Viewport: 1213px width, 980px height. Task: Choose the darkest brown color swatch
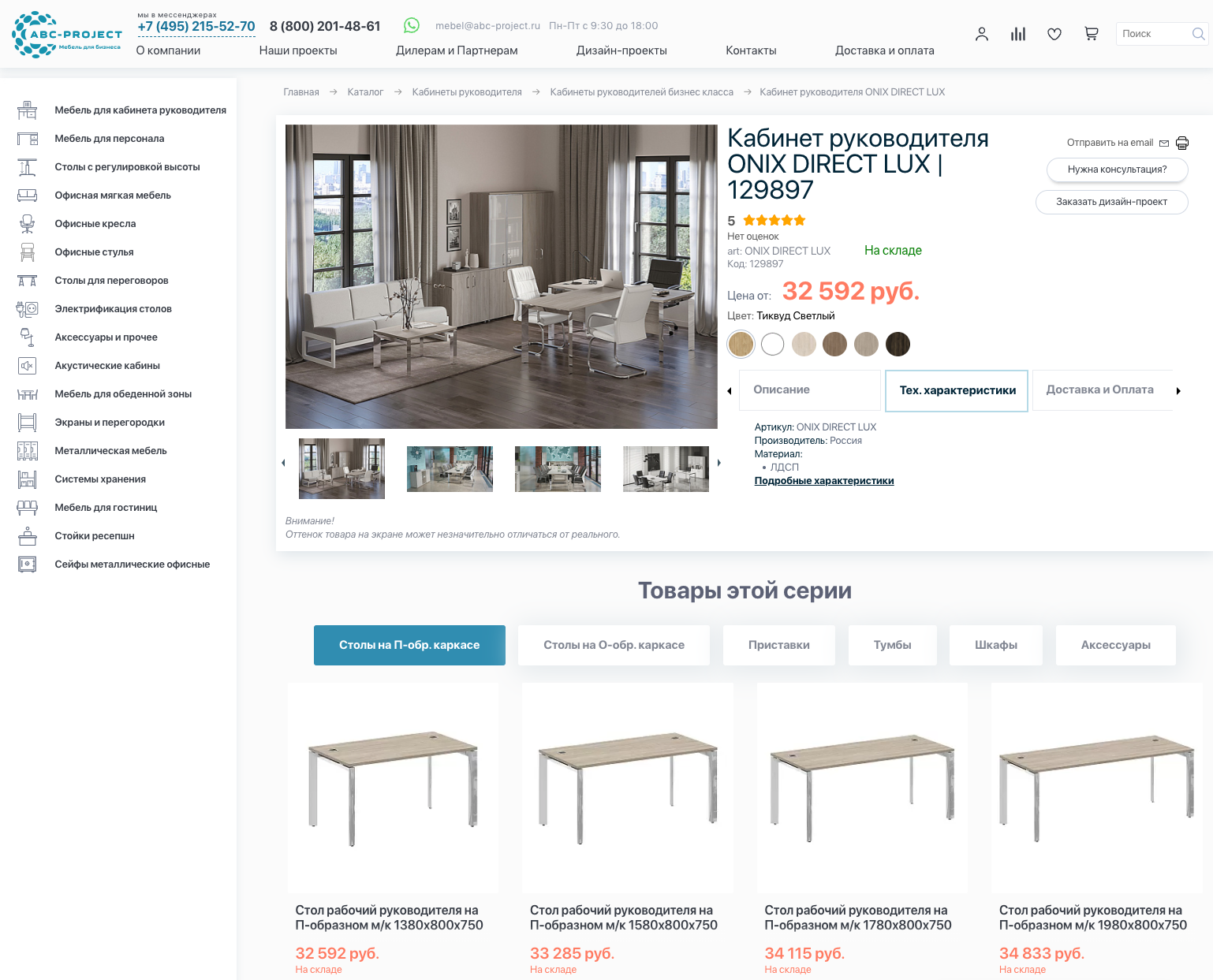click(898, 344)
